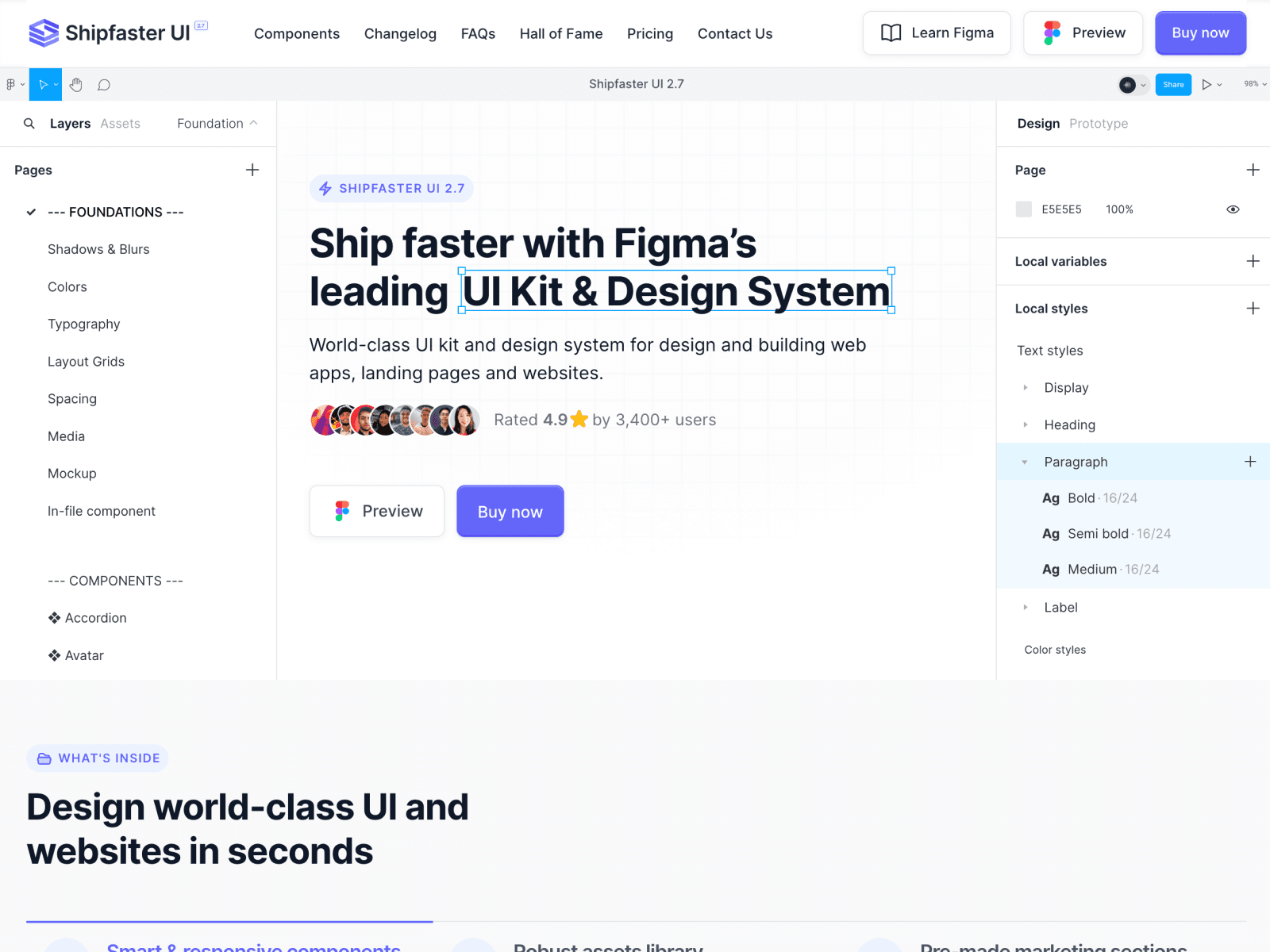Select the UI Kit & Design System text
The width and height of the screenshot is (1270, 952).
676,291
